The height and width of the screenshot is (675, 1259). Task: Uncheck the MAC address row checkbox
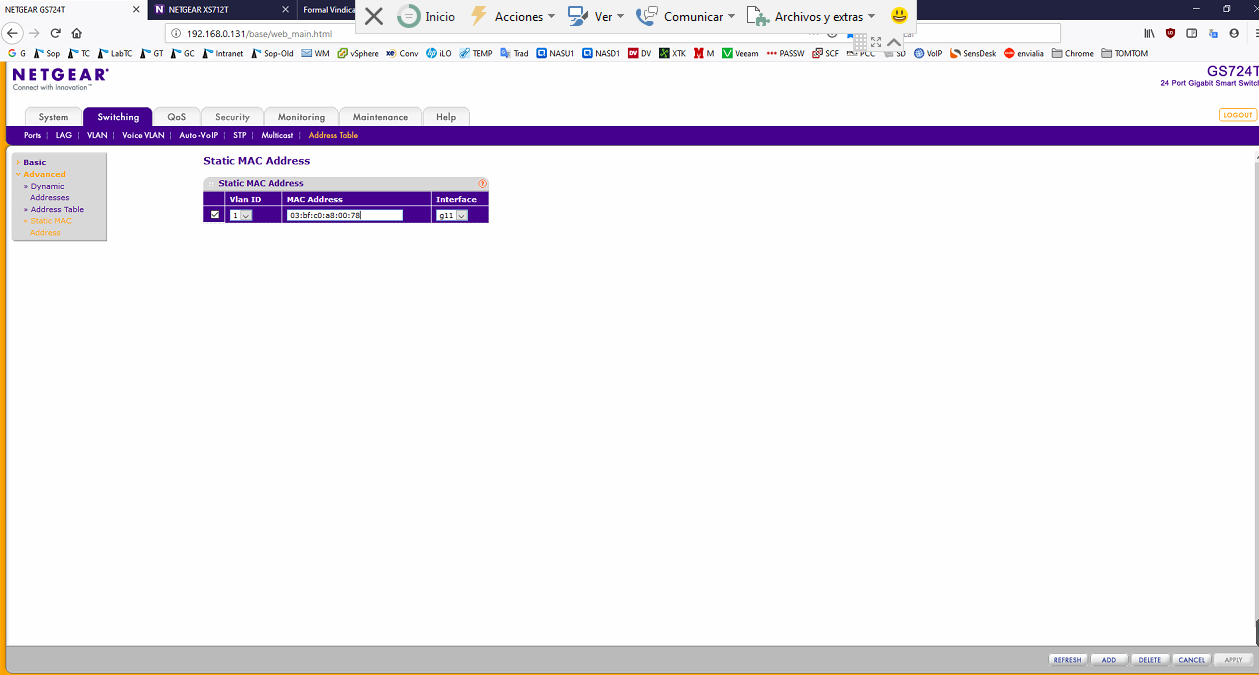[x=214, y=214]
